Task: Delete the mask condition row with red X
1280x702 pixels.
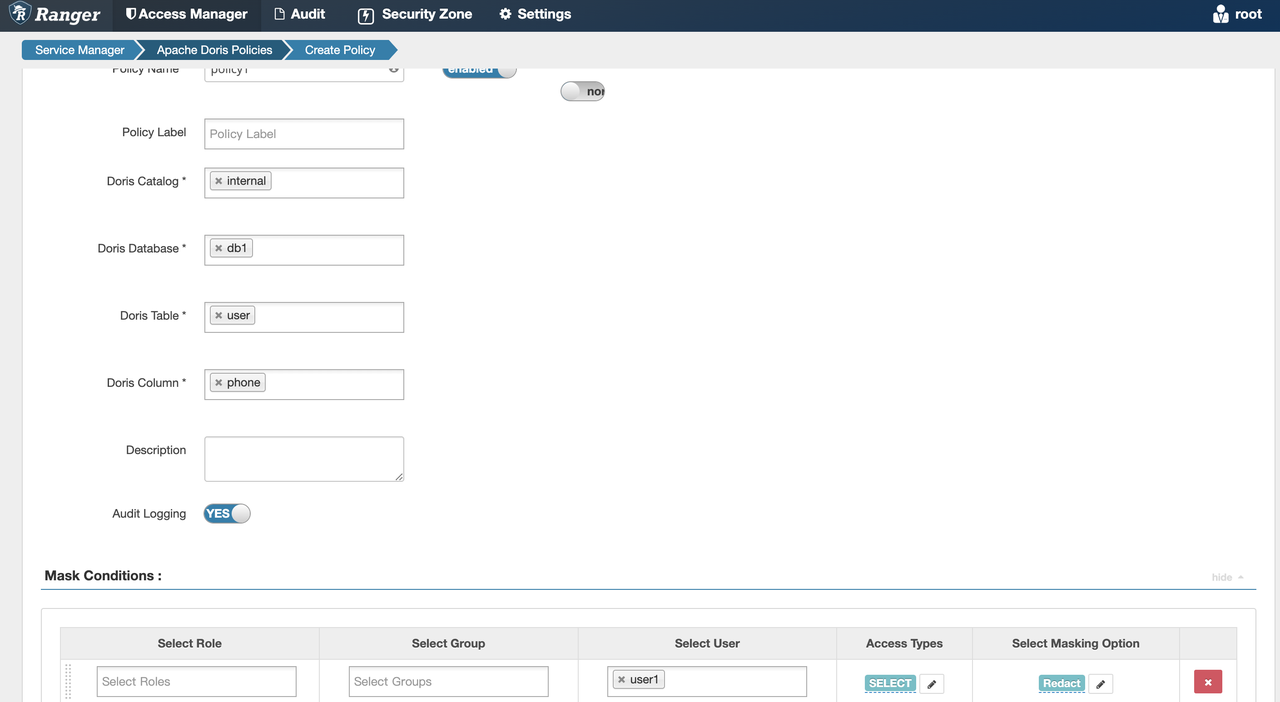Action: 1207,681
